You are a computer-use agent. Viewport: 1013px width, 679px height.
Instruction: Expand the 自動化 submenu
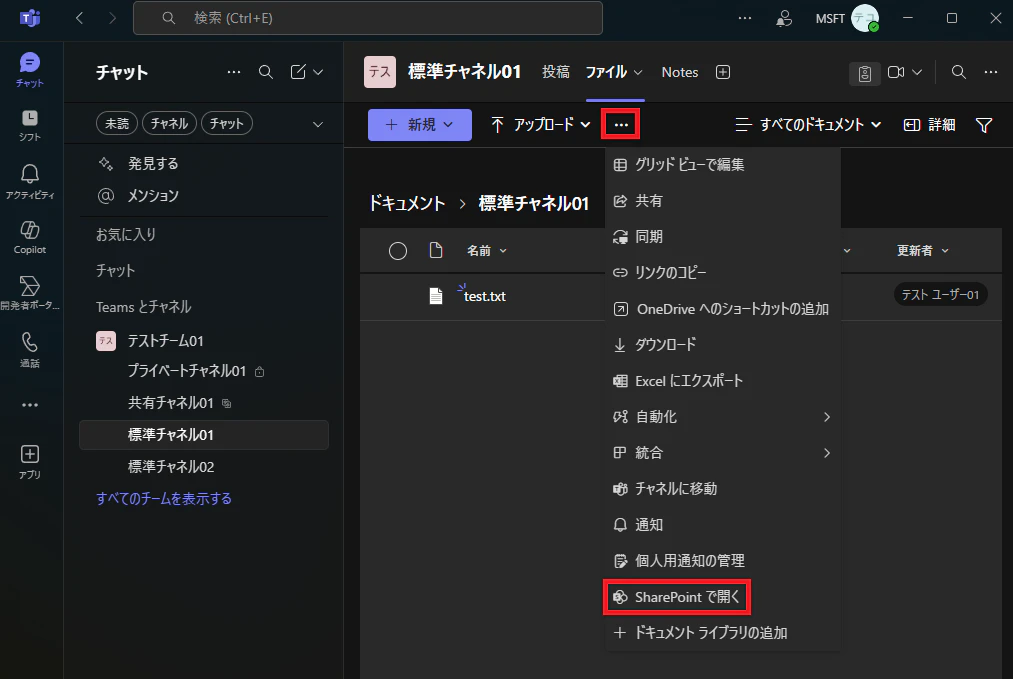coord(722,417)
